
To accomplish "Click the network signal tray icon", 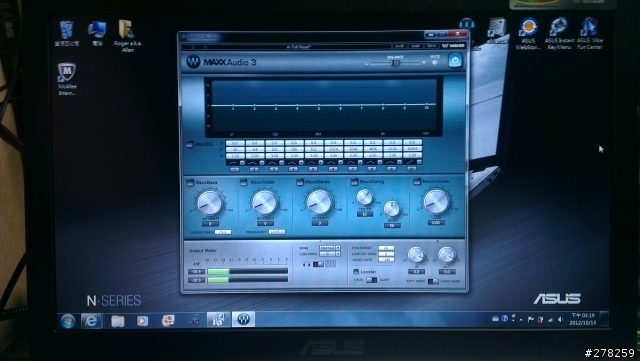I will [x=551, y=320].
